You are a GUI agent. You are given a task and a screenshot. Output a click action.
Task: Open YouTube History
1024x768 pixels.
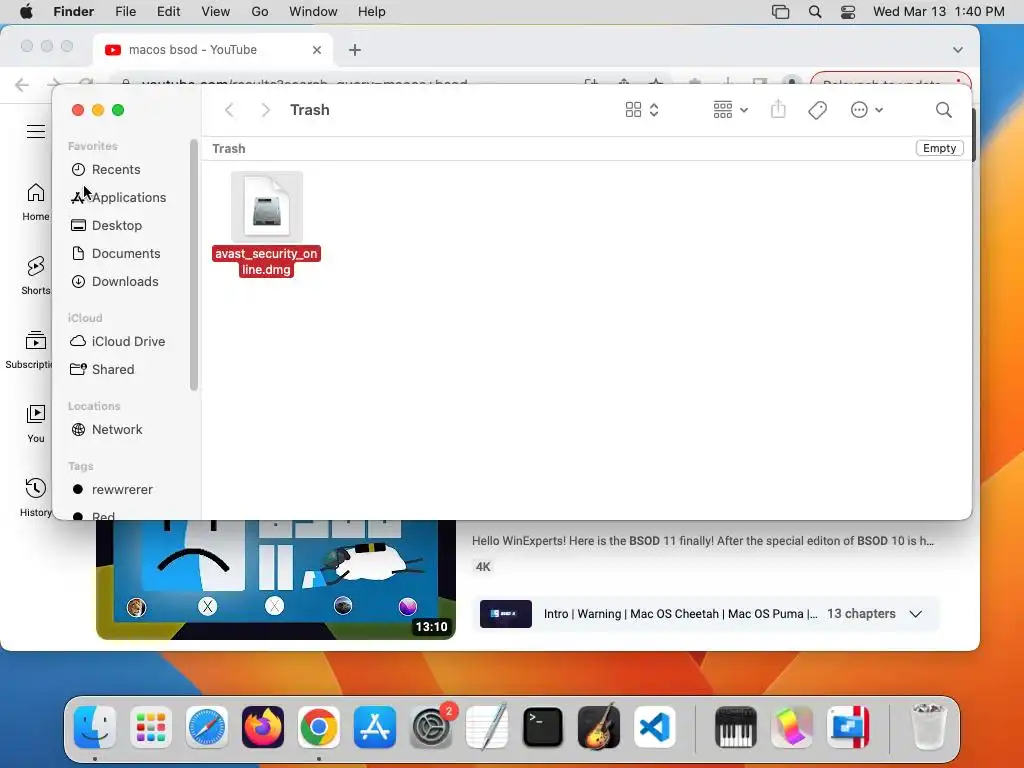point(36,498)
